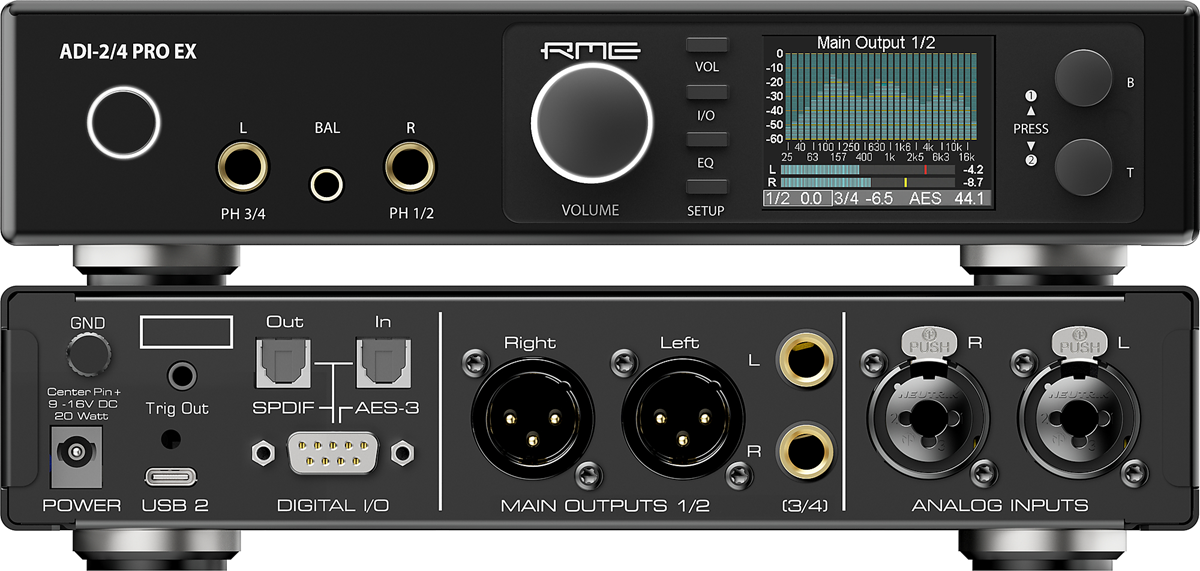
Task: Click the blank white label box
Action: tap(186, 333)
